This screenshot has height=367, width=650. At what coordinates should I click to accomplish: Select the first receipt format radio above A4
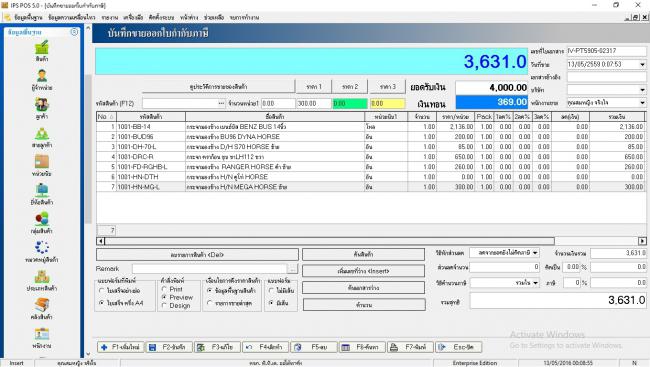(x=102, y=291)
